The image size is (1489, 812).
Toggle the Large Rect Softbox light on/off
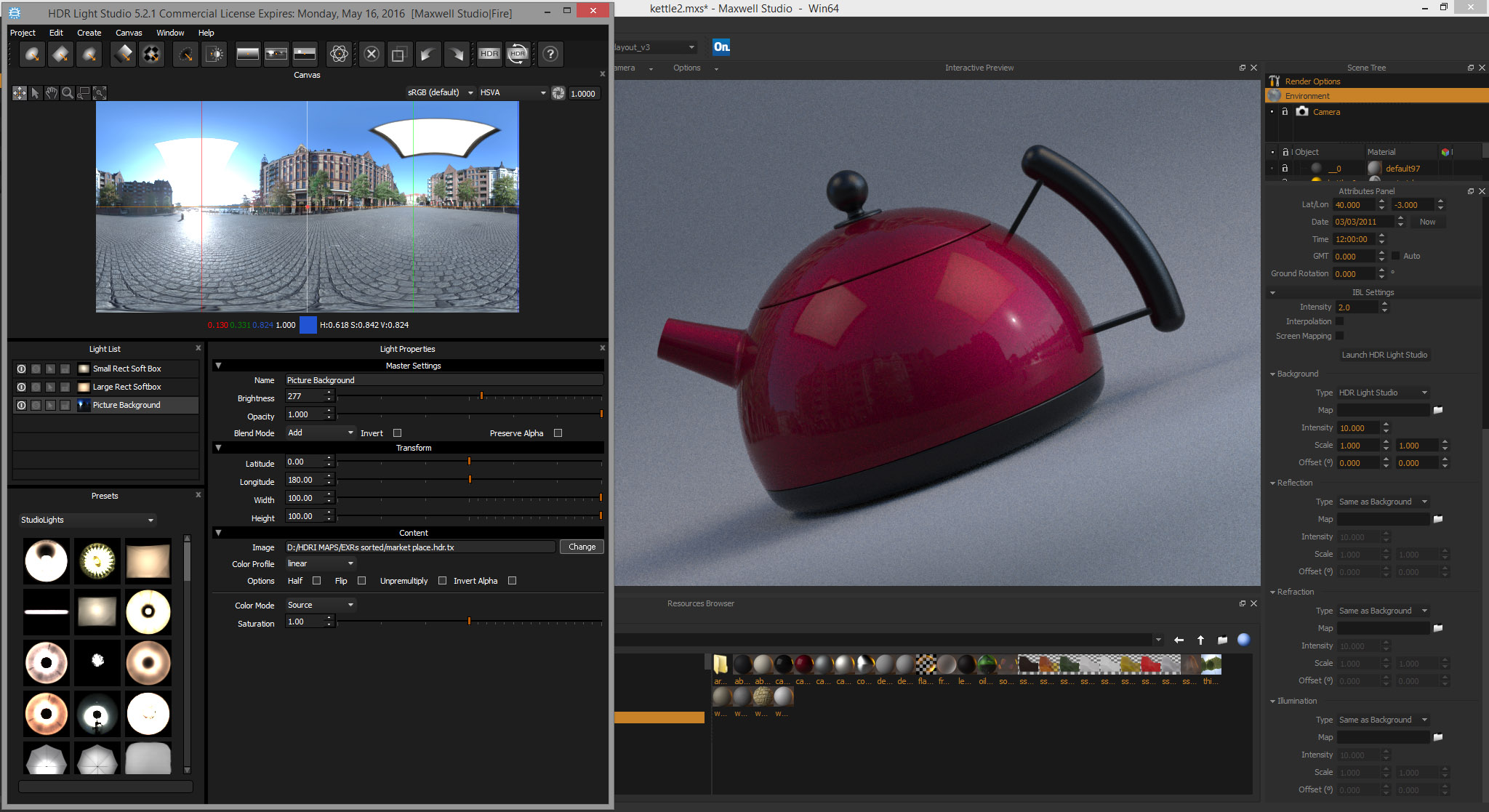(x=21, y=387)
